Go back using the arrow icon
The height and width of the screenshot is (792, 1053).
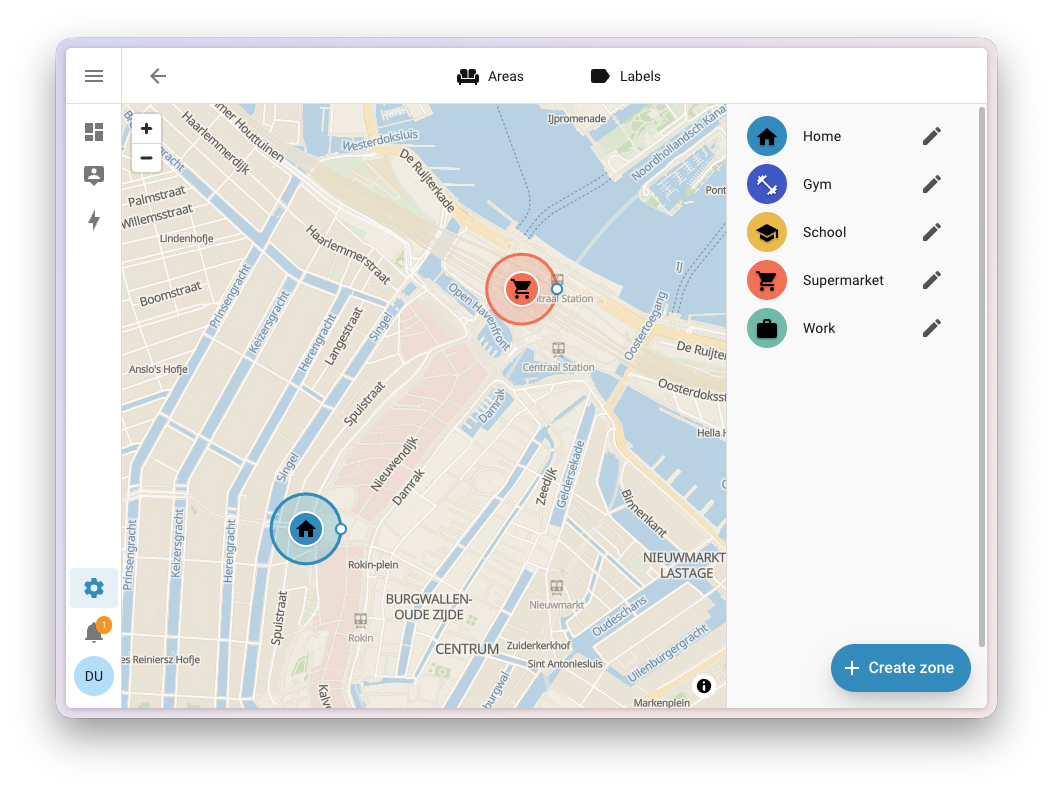pyautogui.click(x=158, y=76)
